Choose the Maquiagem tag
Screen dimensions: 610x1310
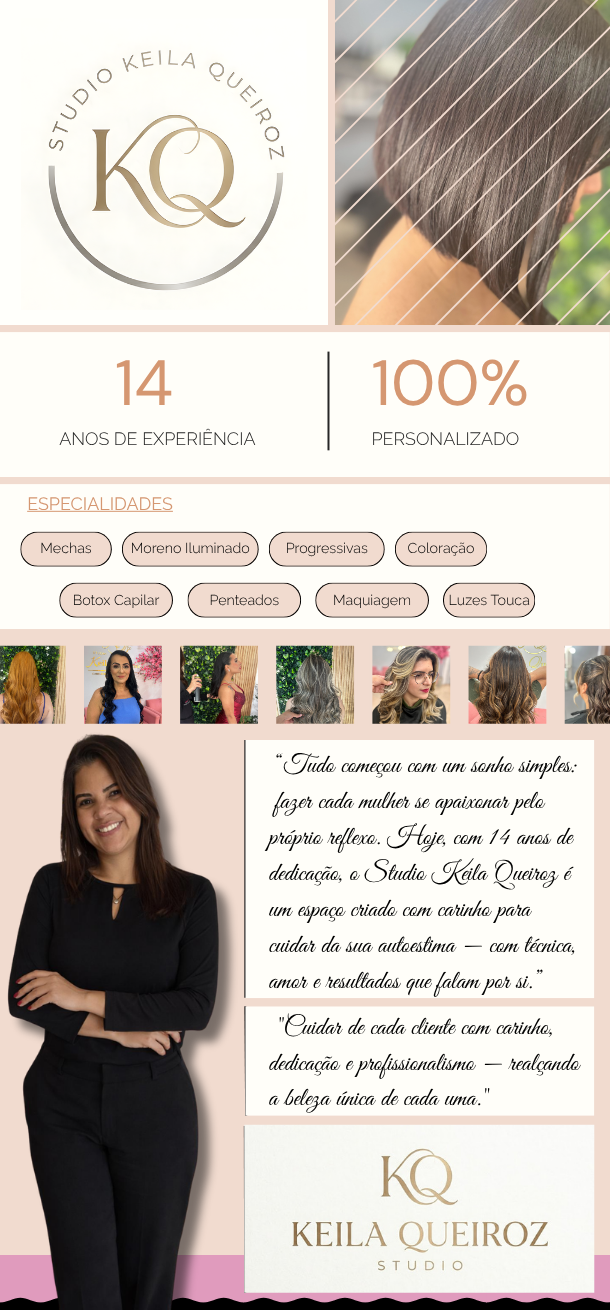tap(372, 600)
